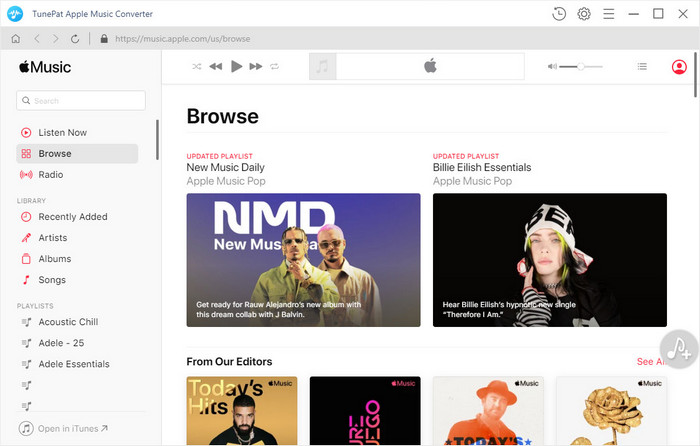Reload the page with refresh icon

coord(75,39)
